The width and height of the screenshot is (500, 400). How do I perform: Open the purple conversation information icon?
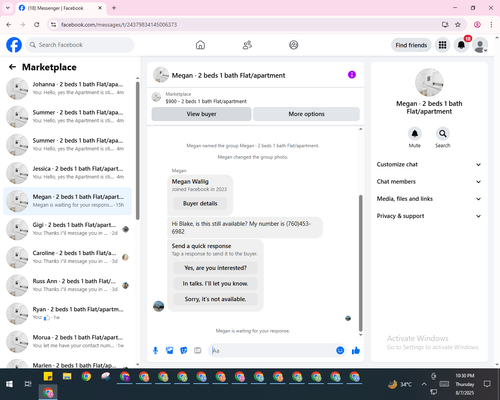[x=352, y=75]
